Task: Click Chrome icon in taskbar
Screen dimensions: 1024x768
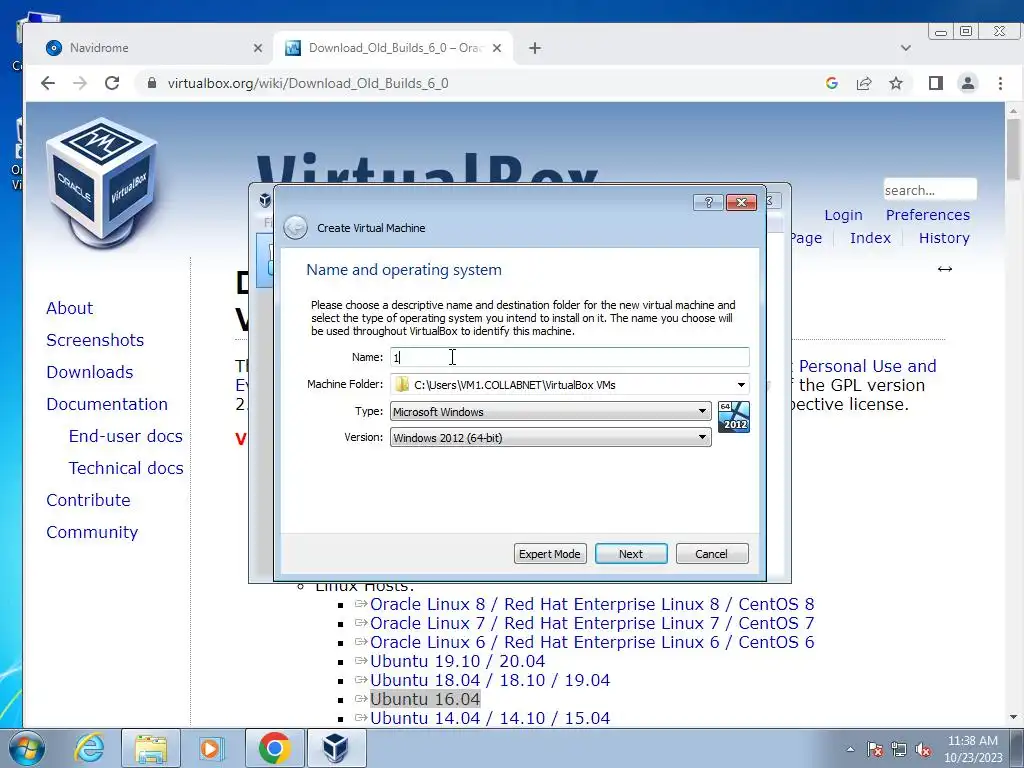Action: pos(274,748)
